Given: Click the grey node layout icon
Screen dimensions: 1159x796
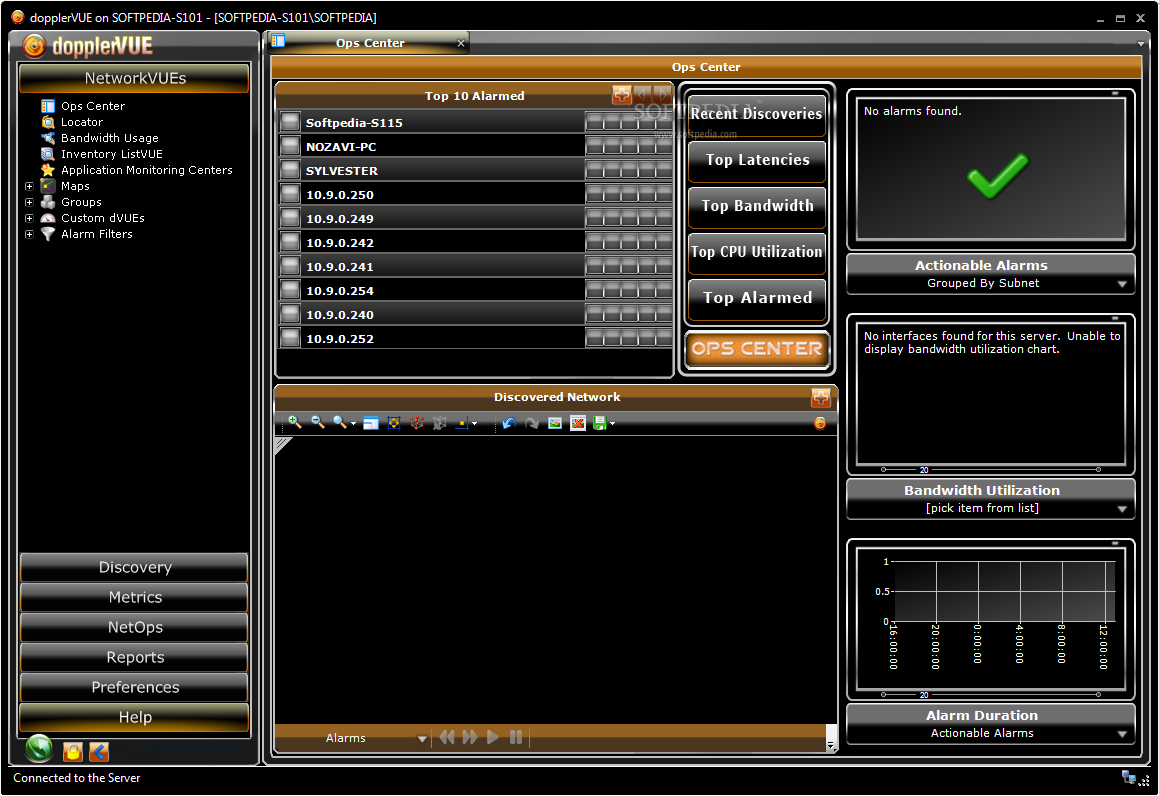Looking at the screenshot, I should pyautogui.click(x=440, y=423).
